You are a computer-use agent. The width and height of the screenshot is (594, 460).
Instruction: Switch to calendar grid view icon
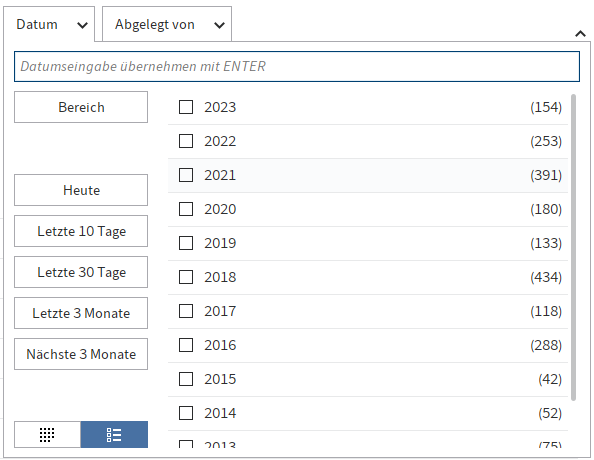[x=47, y=434]
